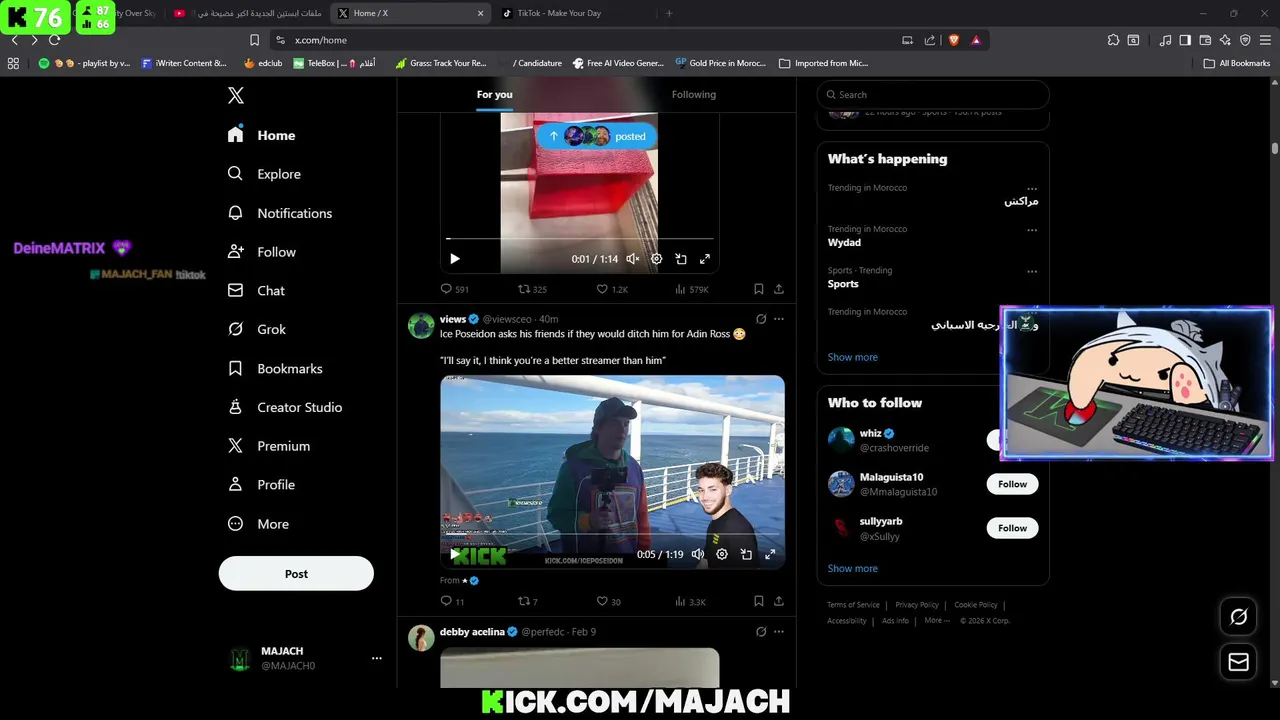Viewport: 1280px width, 720px height.
Task: Open the Messages envelope floating button
Action: [1239, 662]
